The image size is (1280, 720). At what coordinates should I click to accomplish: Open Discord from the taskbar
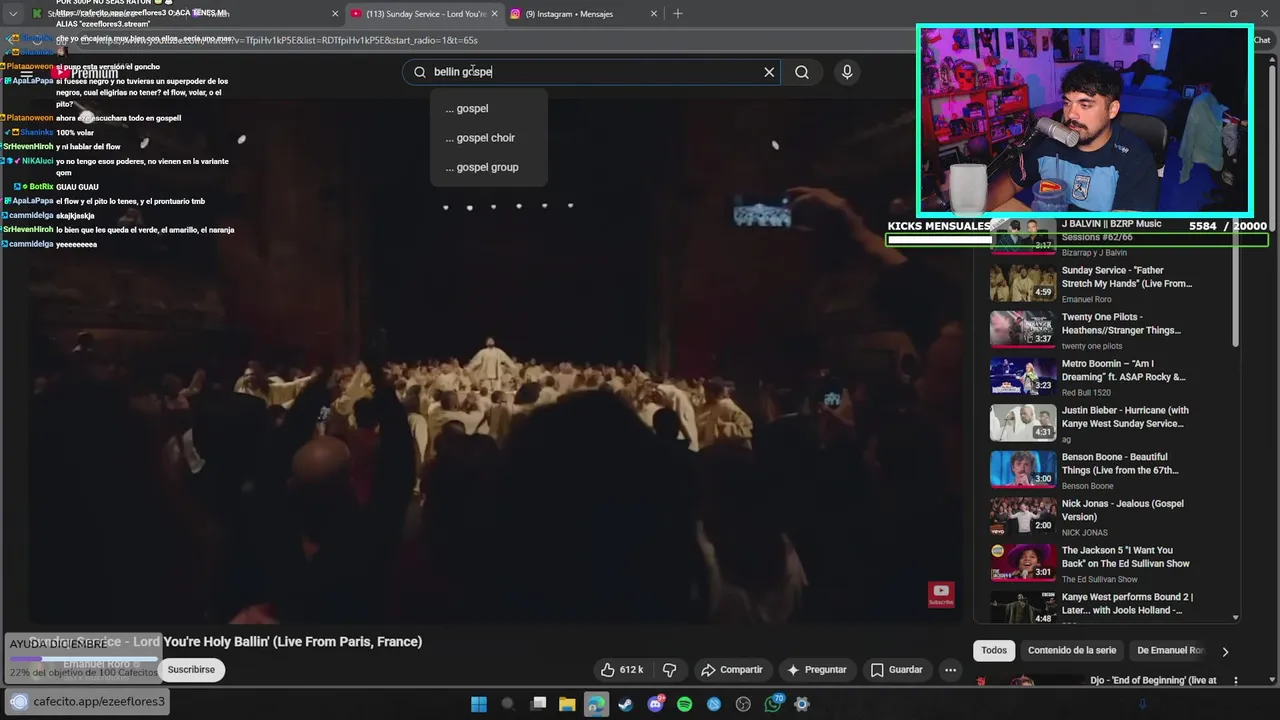point(656,704)
